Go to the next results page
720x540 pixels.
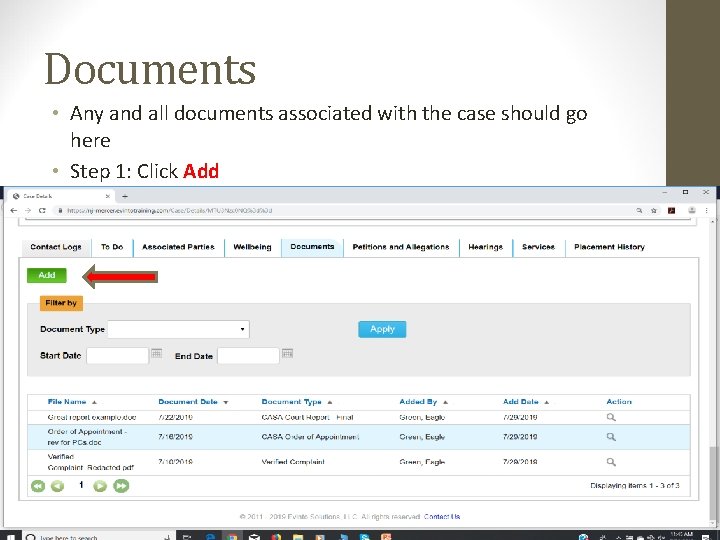[100, 486]
